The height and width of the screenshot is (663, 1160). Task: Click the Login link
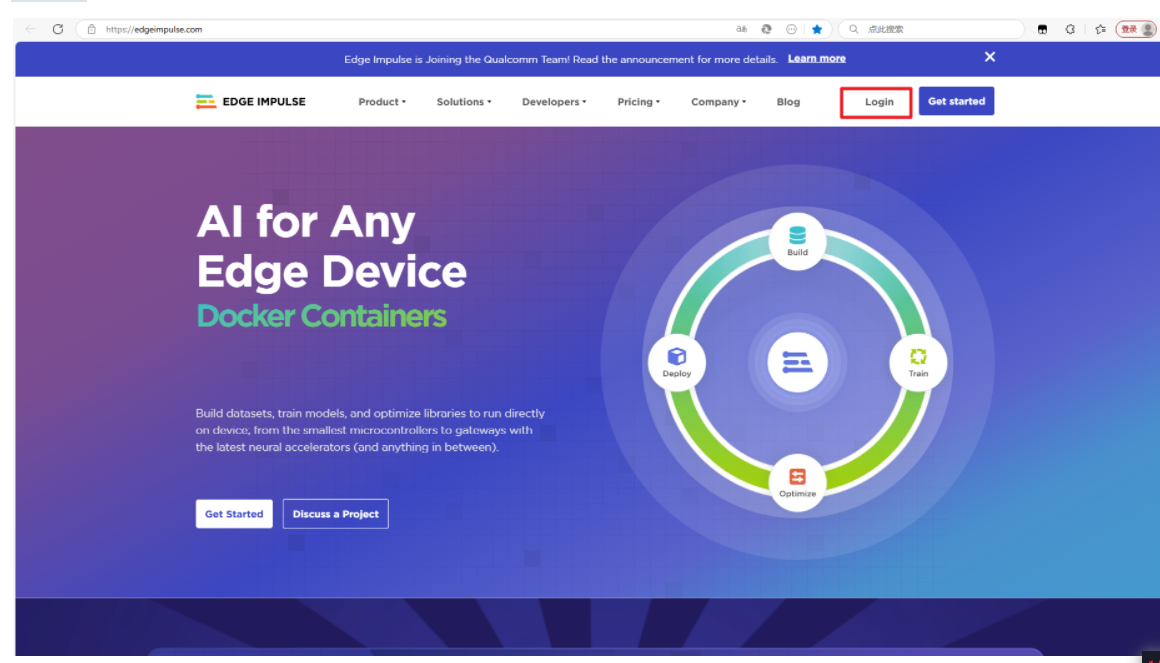879,102
